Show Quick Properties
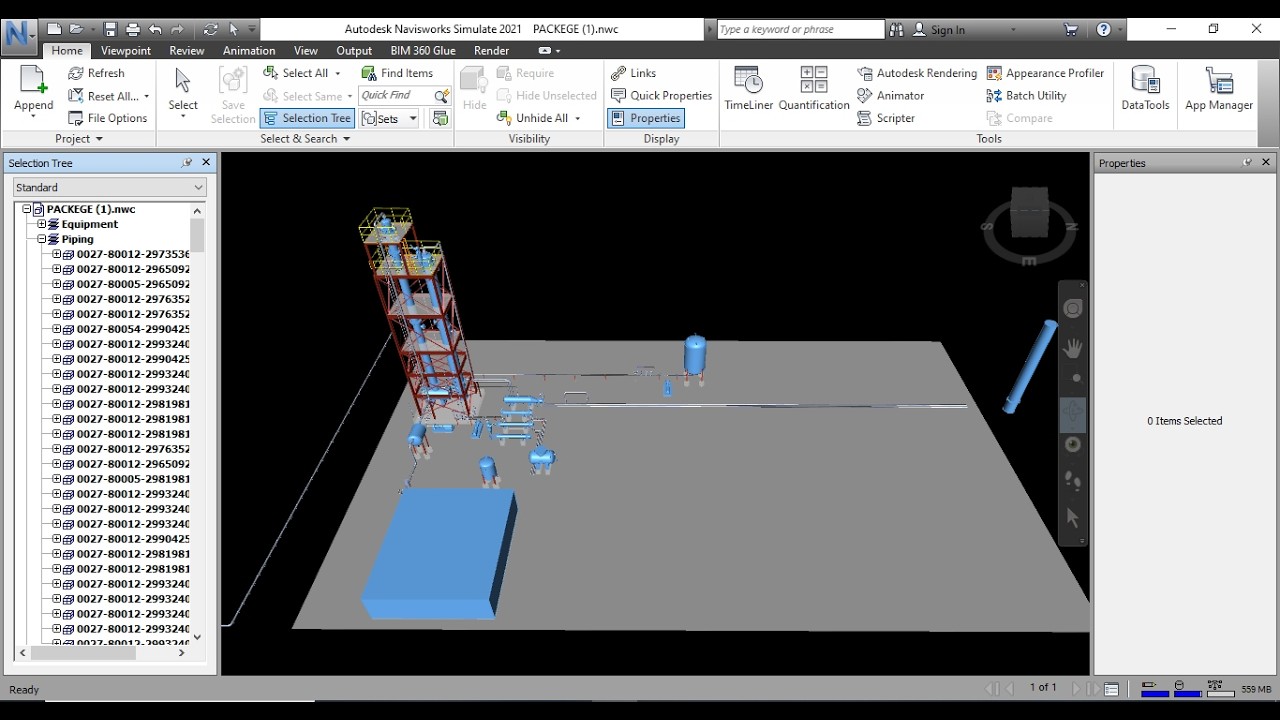The height and width of the screenshot is (720, 1280). (661, 96)
